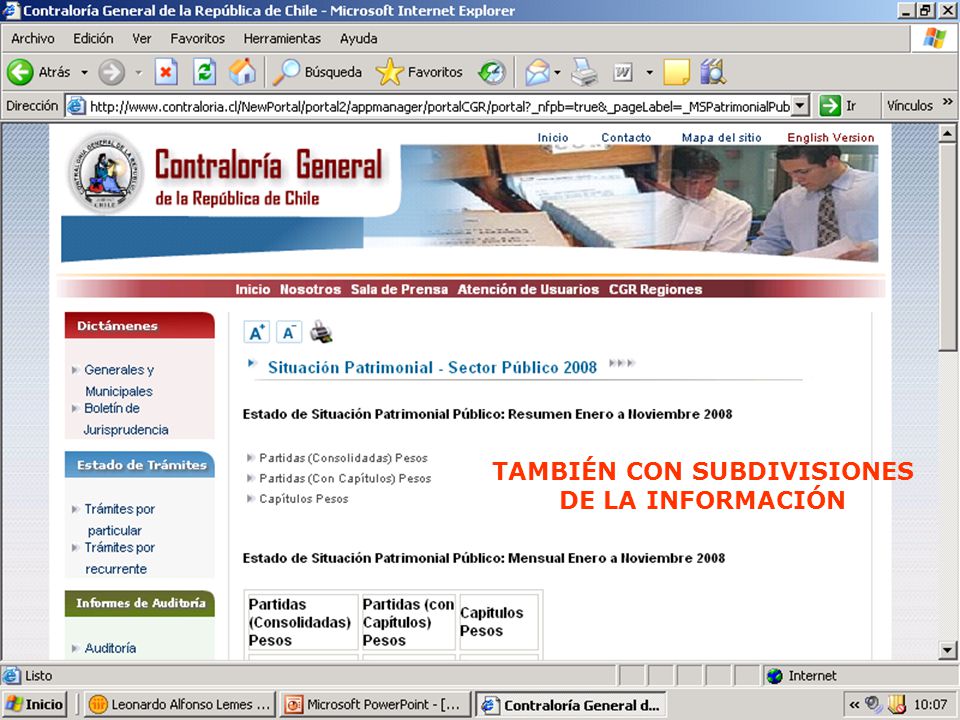This screenshot has width=960, height=720.
Task: Decrease page font size with A- icon
Action: [x=288, y=332]
